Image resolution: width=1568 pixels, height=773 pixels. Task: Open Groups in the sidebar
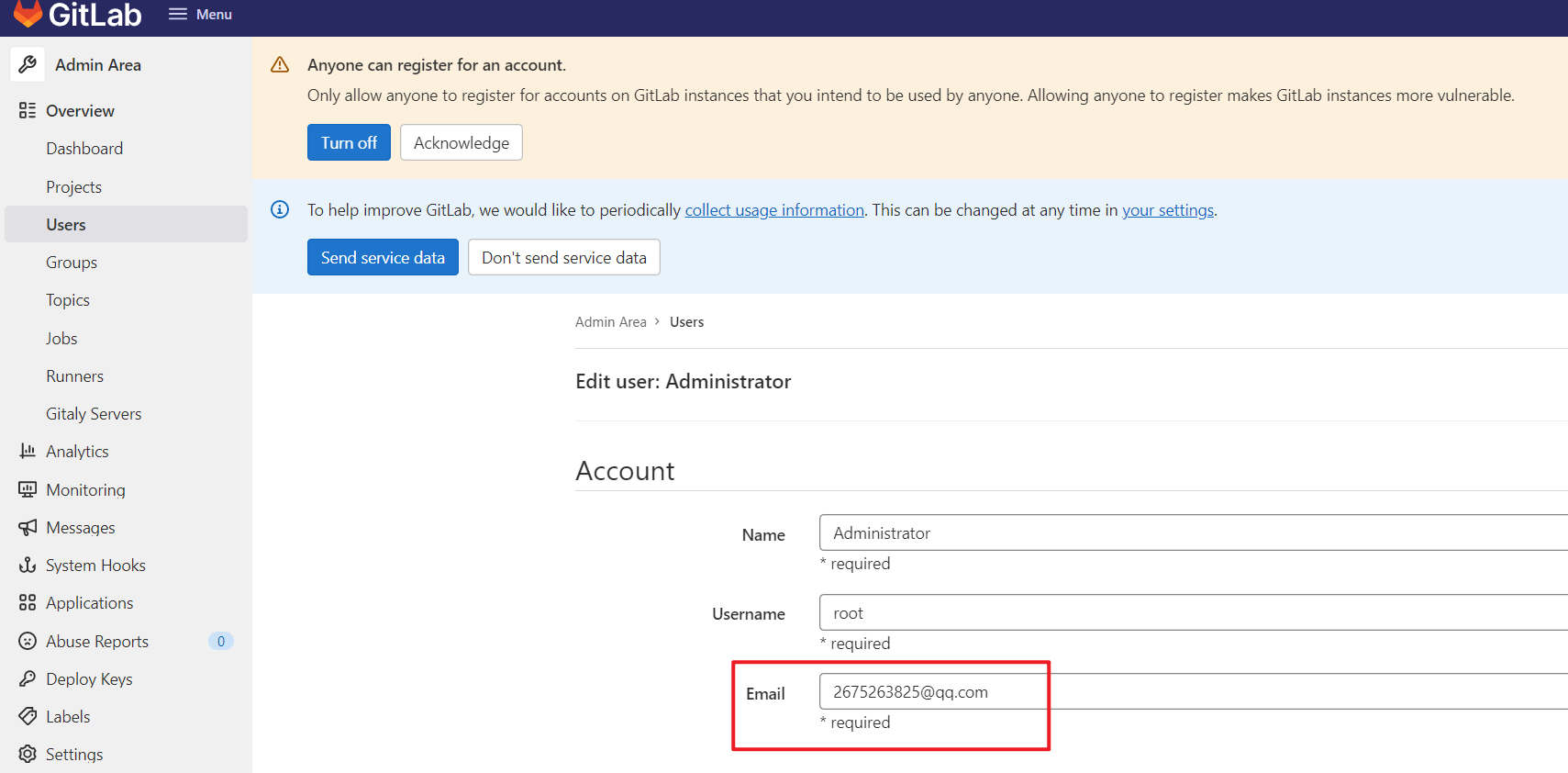pyautogui.click(x=72, y=262)
